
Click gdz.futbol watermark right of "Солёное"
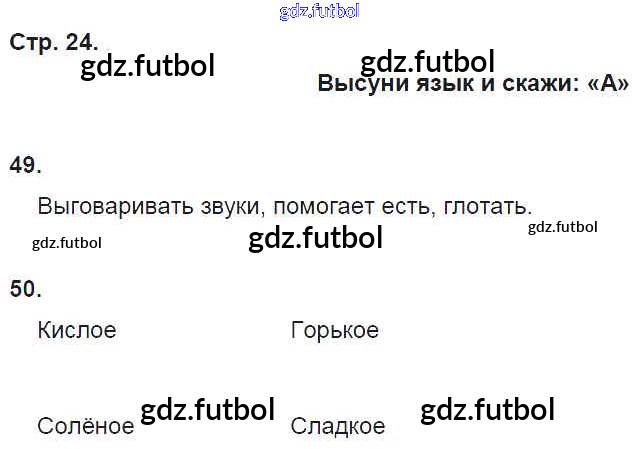tap(207, 410)
